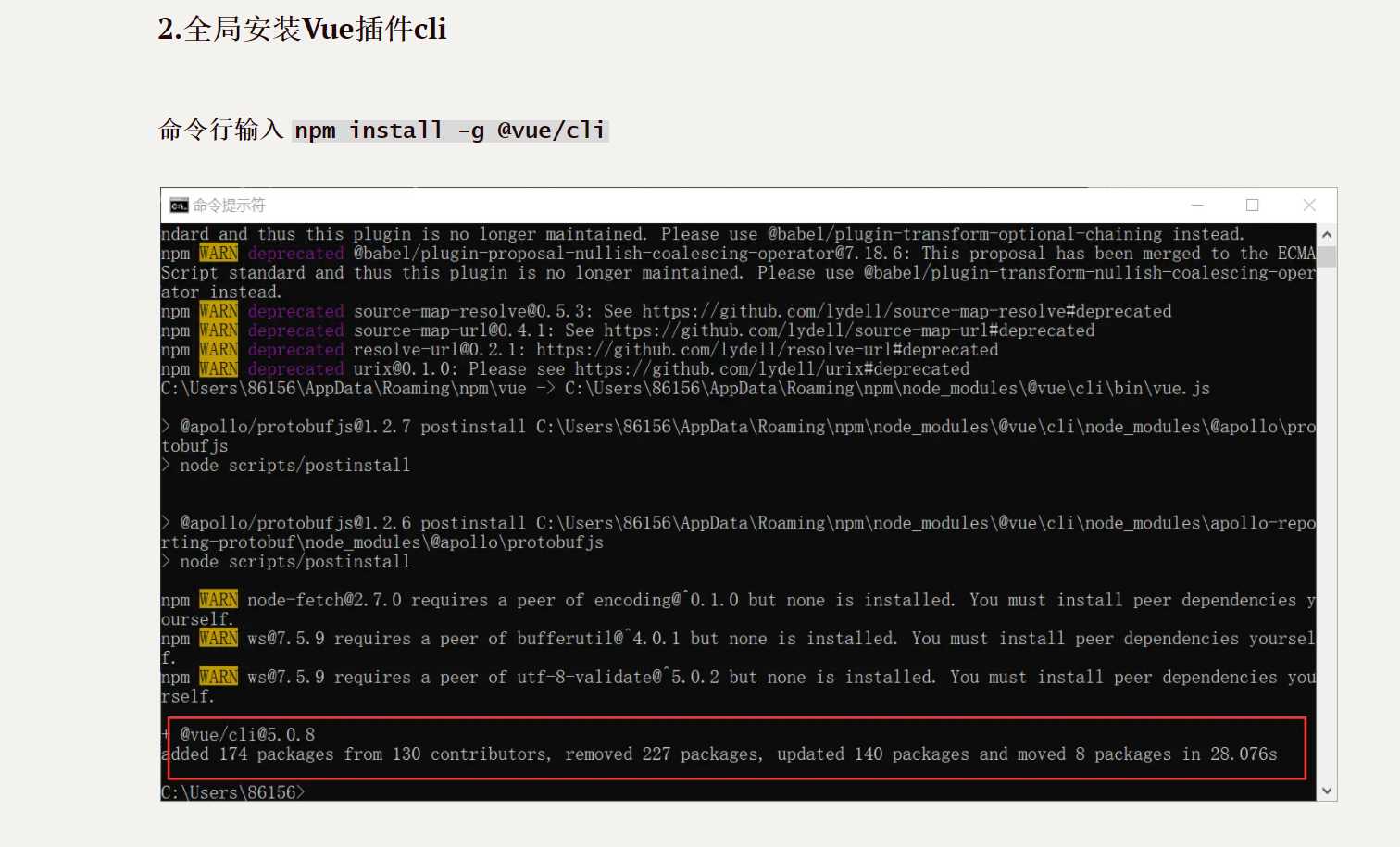1400x847 pixels.
Task: Click the heading 2.全局安装Vue插件cli
Action: click(302, 29)
